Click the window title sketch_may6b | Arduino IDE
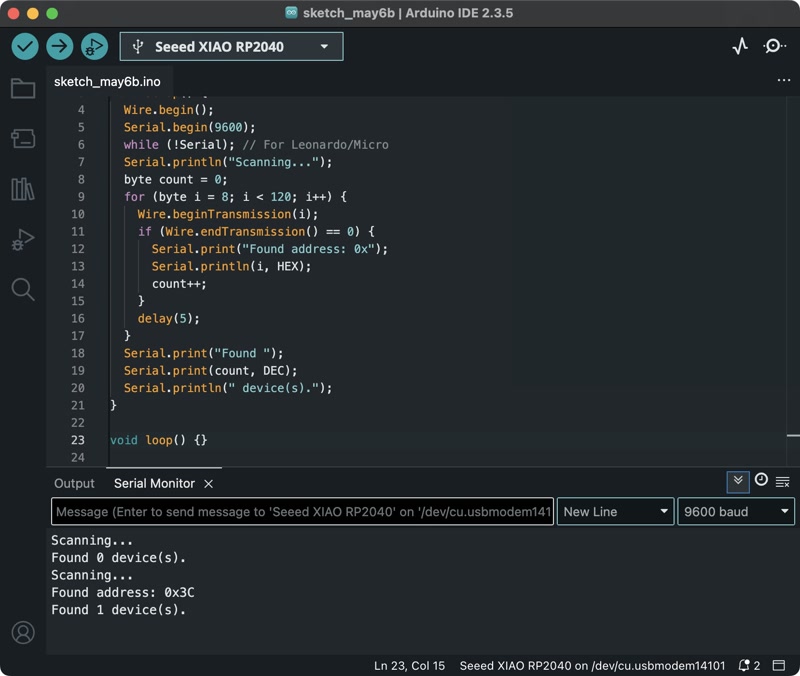This screenshot has height=676, width=800. point(408,13)
